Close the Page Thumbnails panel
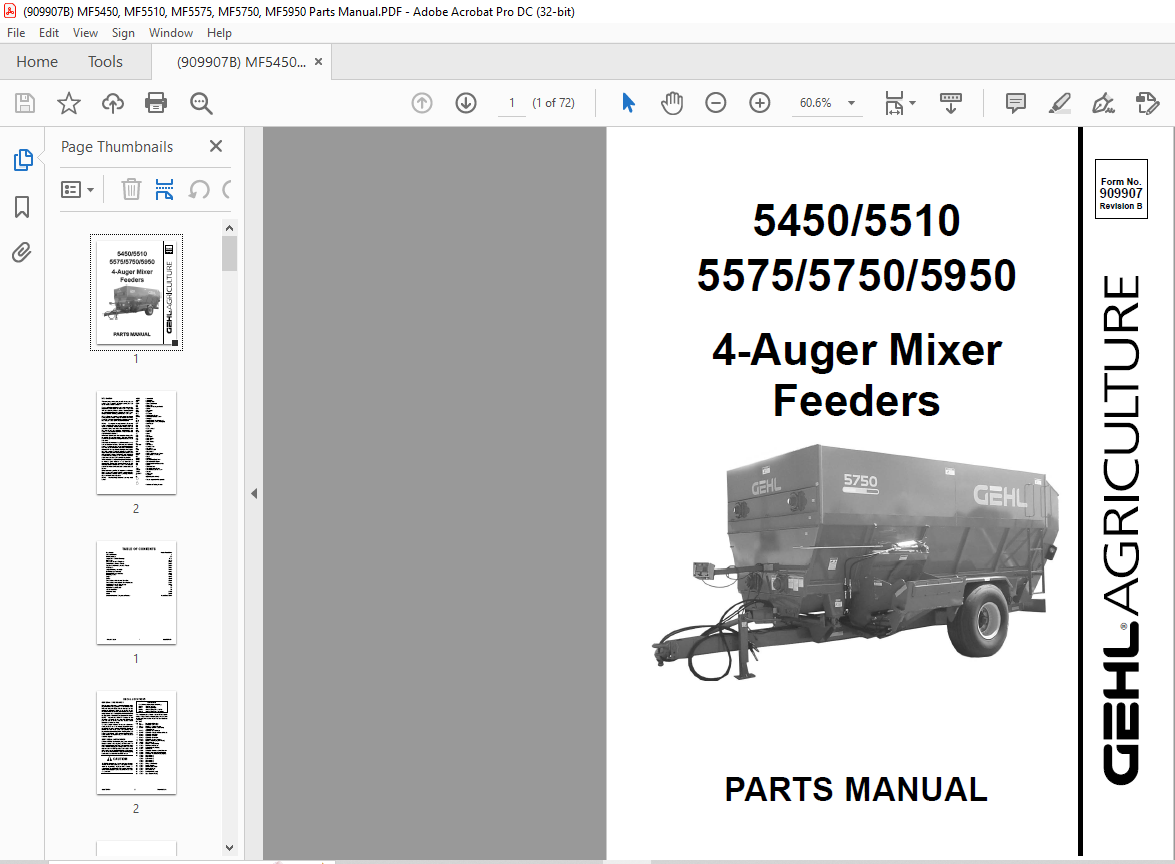 coord(216,146)
